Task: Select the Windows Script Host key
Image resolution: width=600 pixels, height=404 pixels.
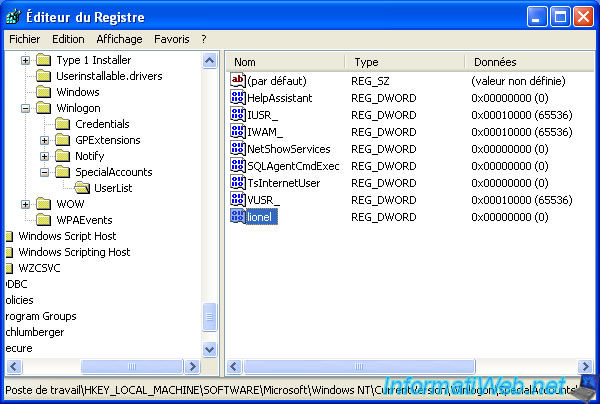Action: click(67, 236)
